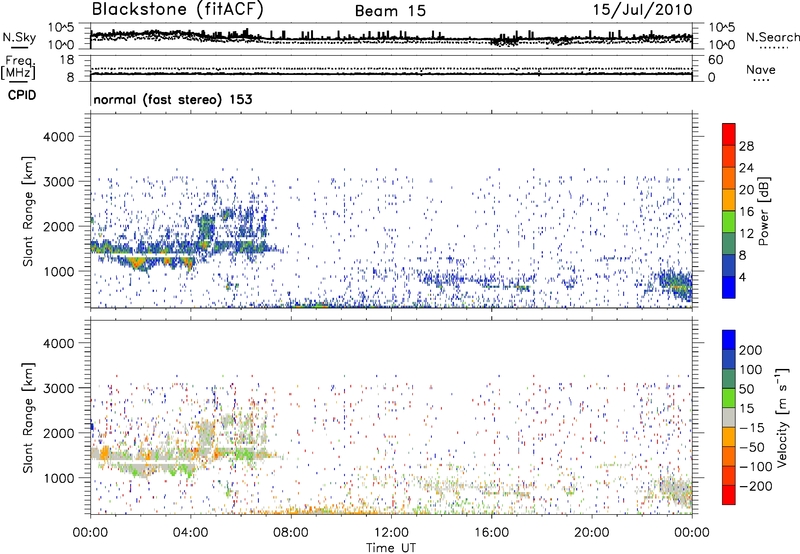The height and width of the screenshot is (554, 800).
Task: Click the "24" Power color bar value
Action: click(x=746, y=168)
